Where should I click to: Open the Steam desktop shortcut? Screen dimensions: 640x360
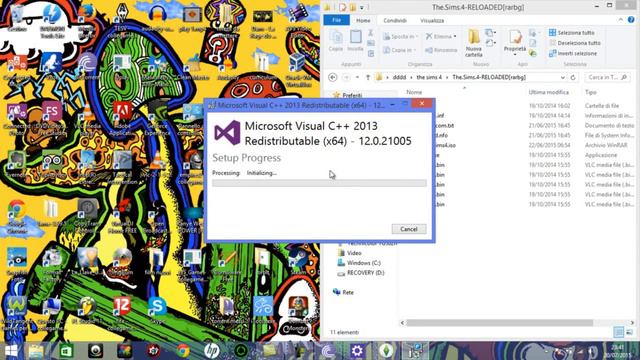click(298, 261)
